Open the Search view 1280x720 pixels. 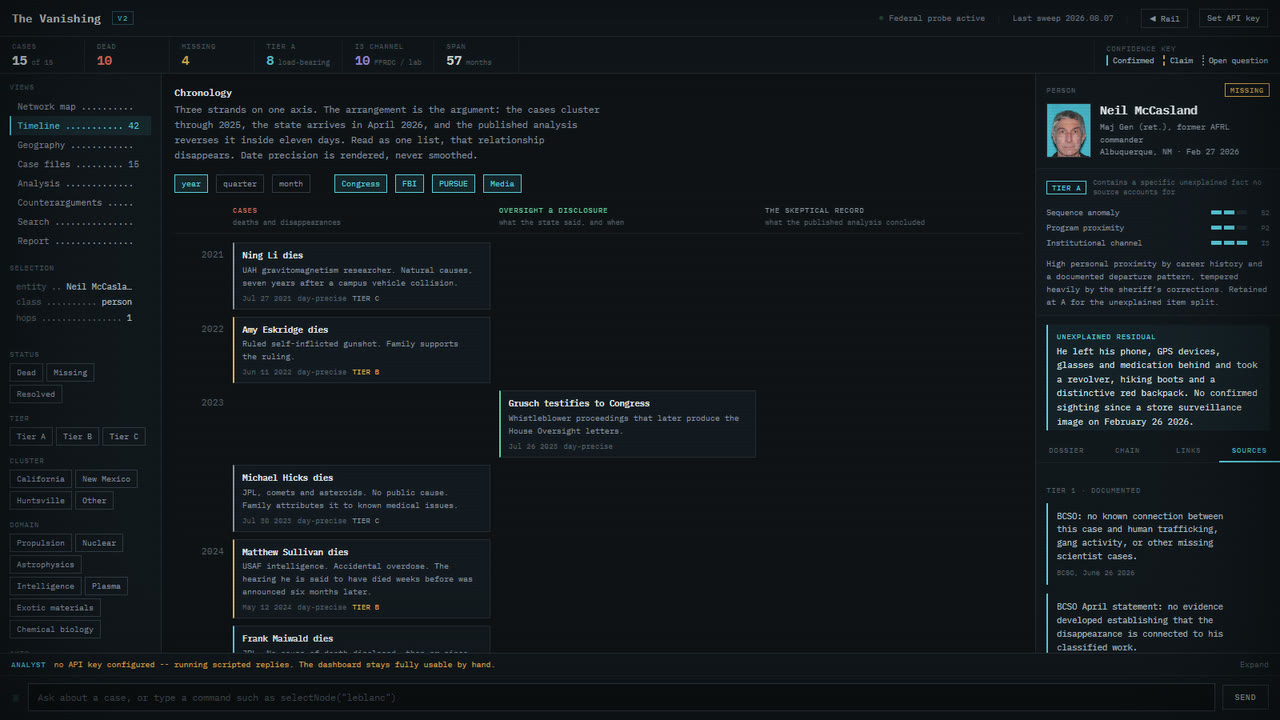[80, 222]
